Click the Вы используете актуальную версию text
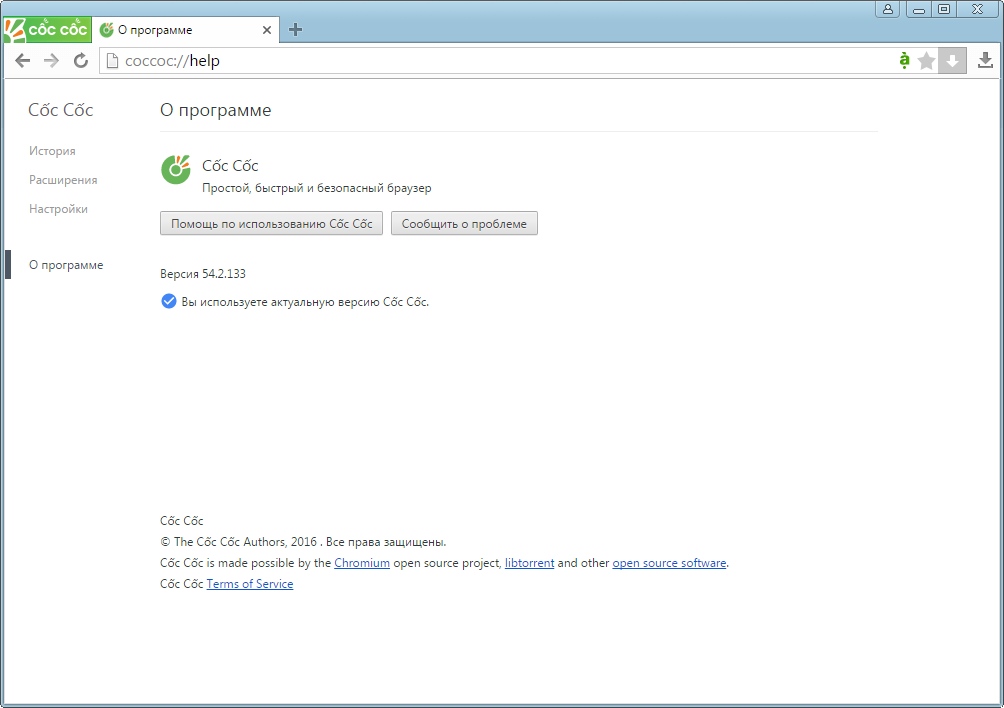 point(305,302)
